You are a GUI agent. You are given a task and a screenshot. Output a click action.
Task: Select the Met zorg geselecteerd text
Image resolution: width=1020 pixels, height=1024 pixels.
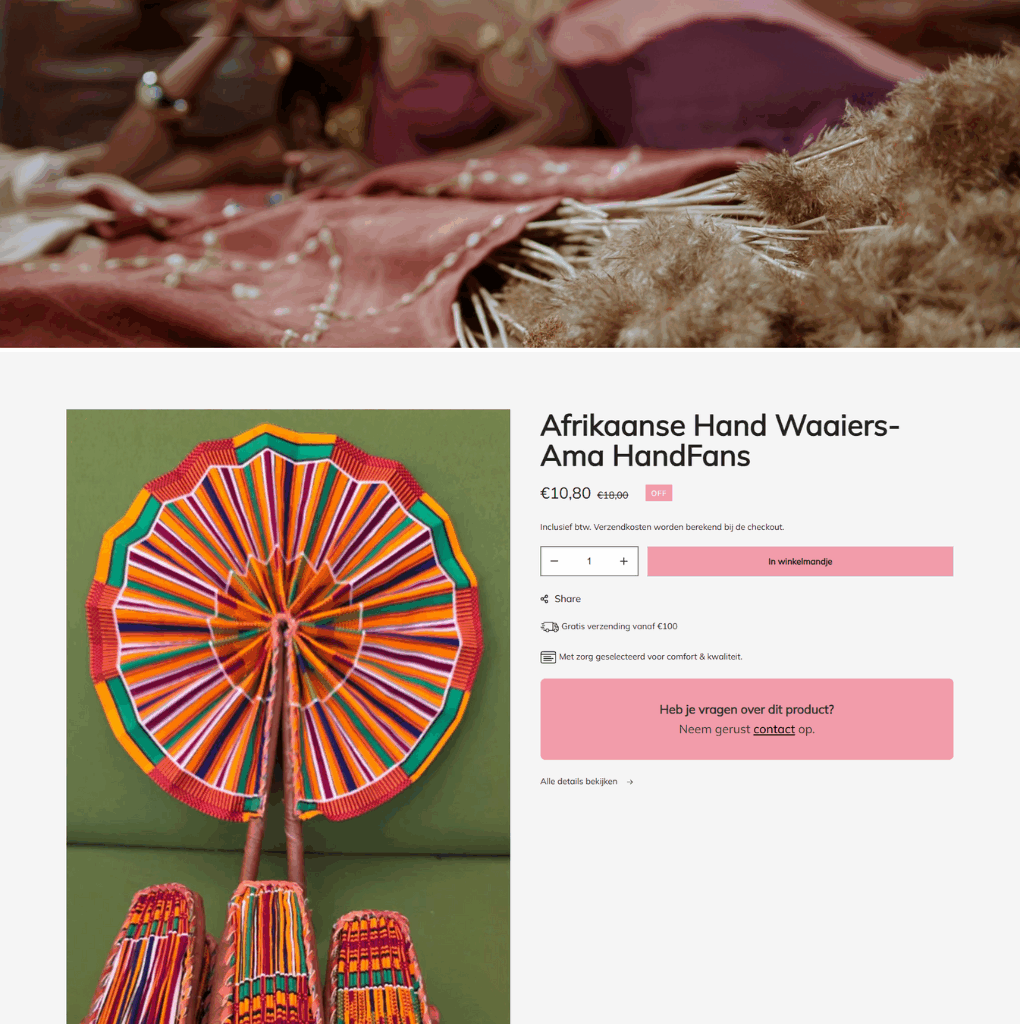(x=650, y=657)
